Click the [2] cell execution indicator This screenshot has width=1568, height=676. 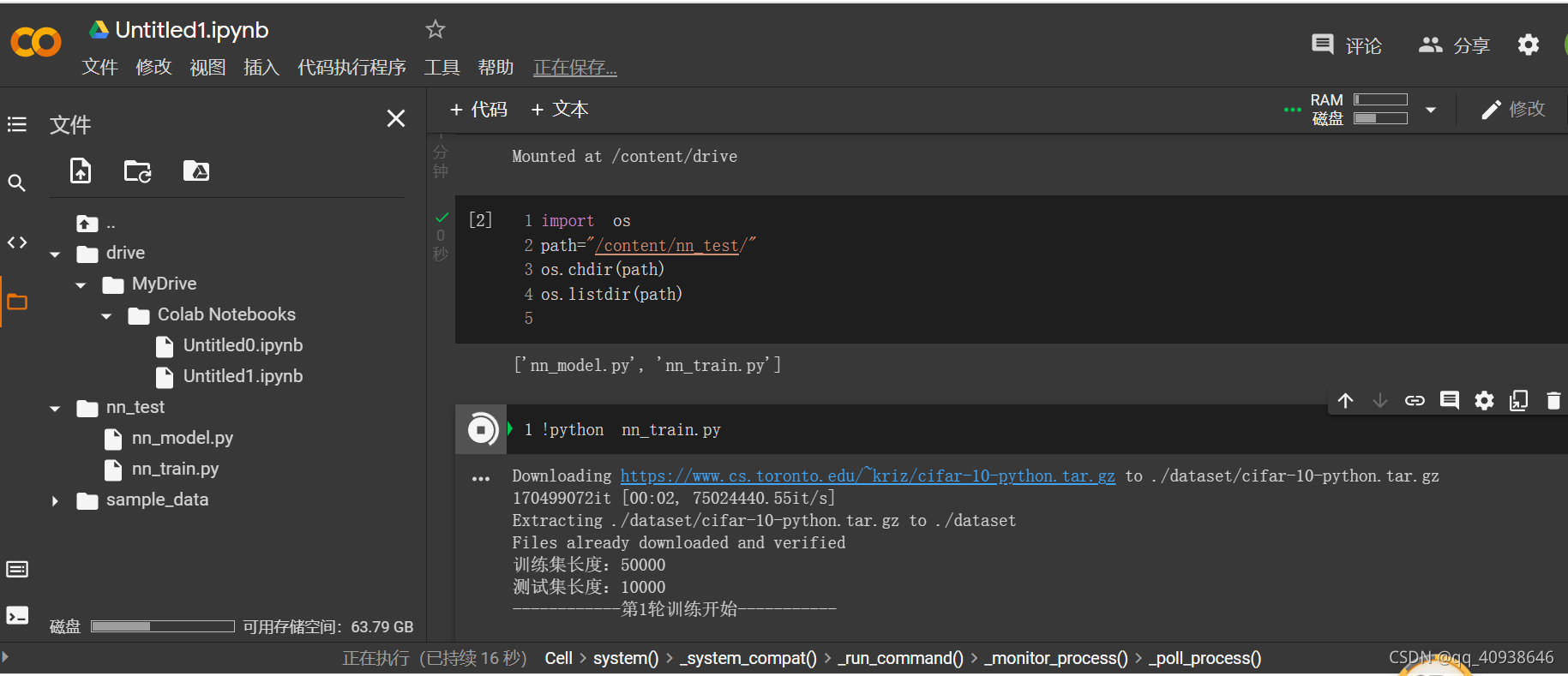480,220
